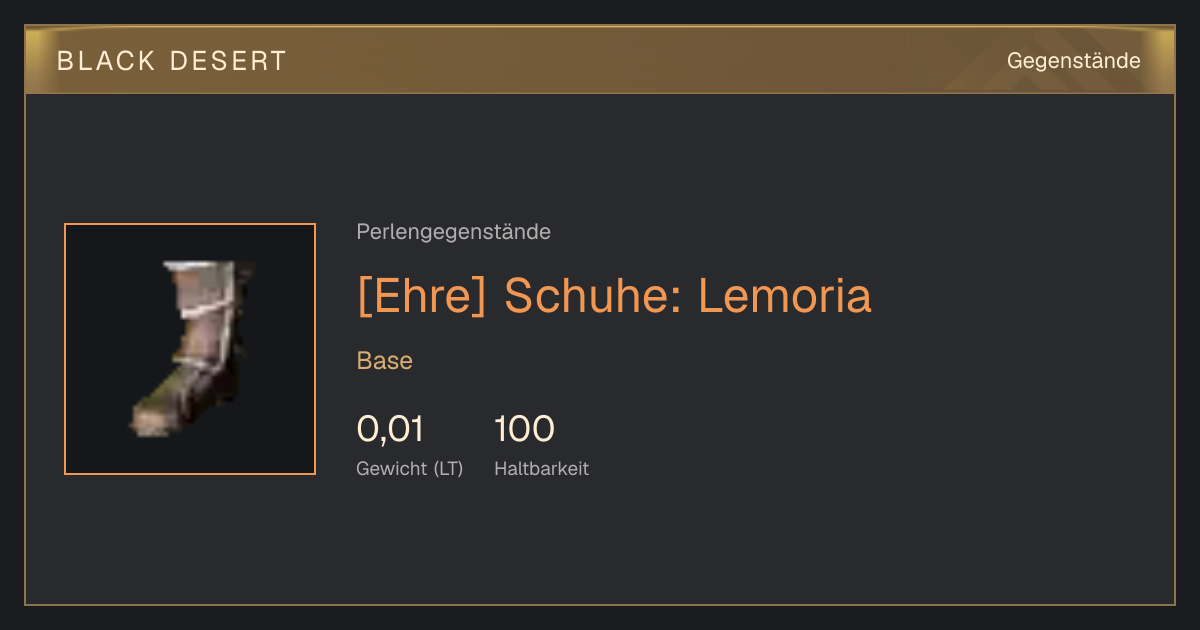Click the 0,01 weight value

390,429
